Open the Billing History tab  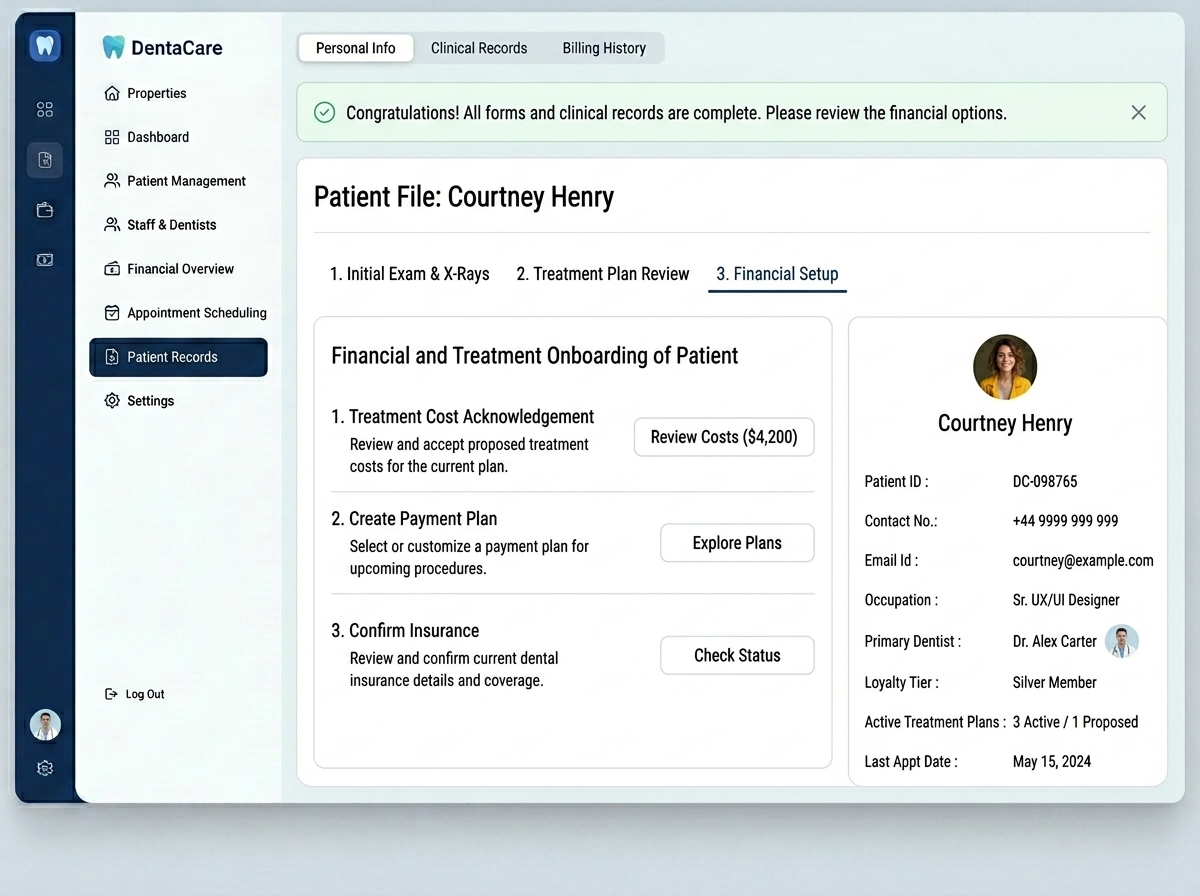[x=604, y=48]
